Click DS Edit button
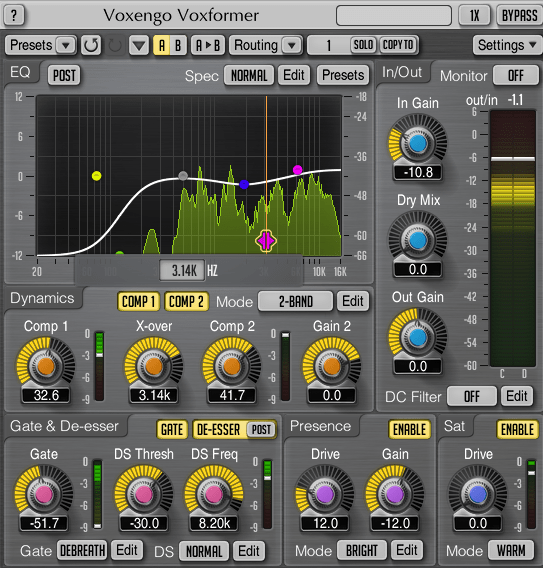543x568 pixels. 248,551
